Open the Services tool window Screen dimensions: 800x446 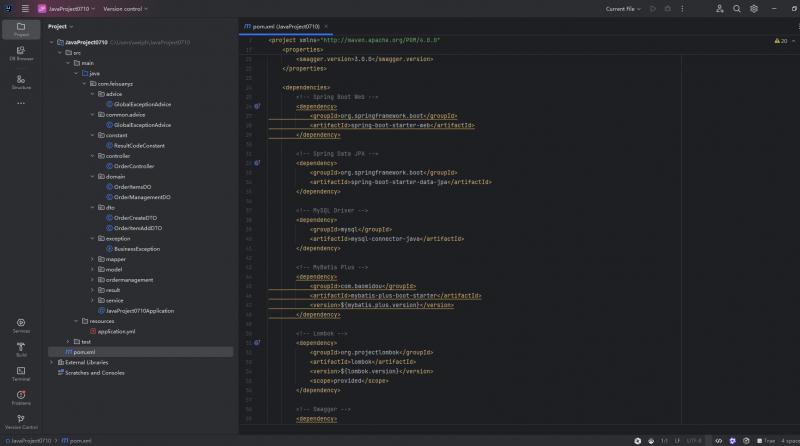coord(21,325)
